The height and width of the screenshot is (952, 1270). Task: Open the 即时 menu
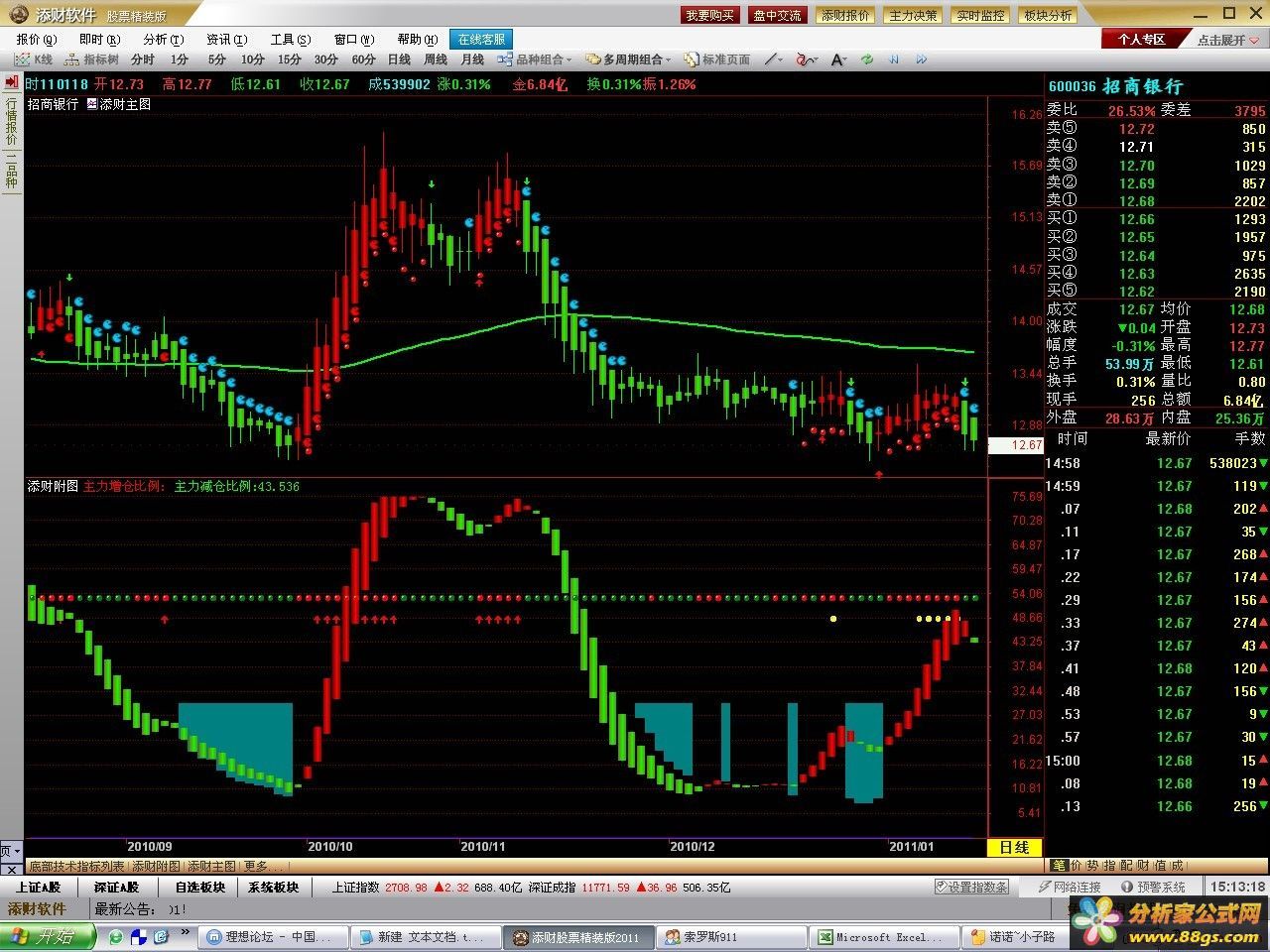[x=99, y=40]
